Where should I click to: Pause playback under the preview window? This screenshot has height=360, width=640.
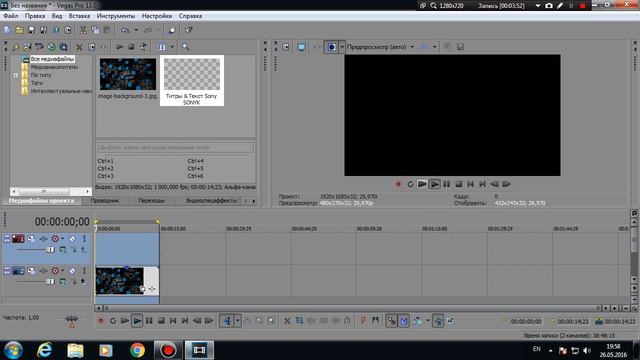coord(447,184)
